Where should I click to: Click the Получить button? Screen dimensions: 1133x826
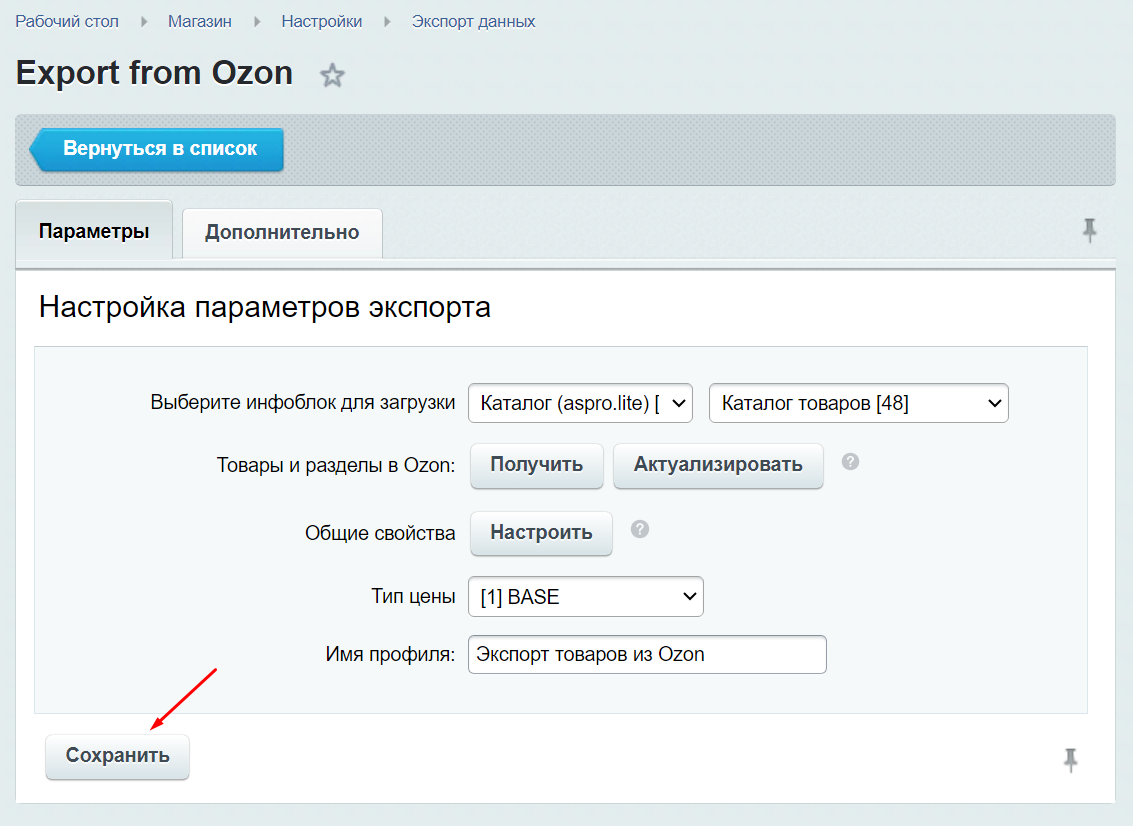point(537,465)
